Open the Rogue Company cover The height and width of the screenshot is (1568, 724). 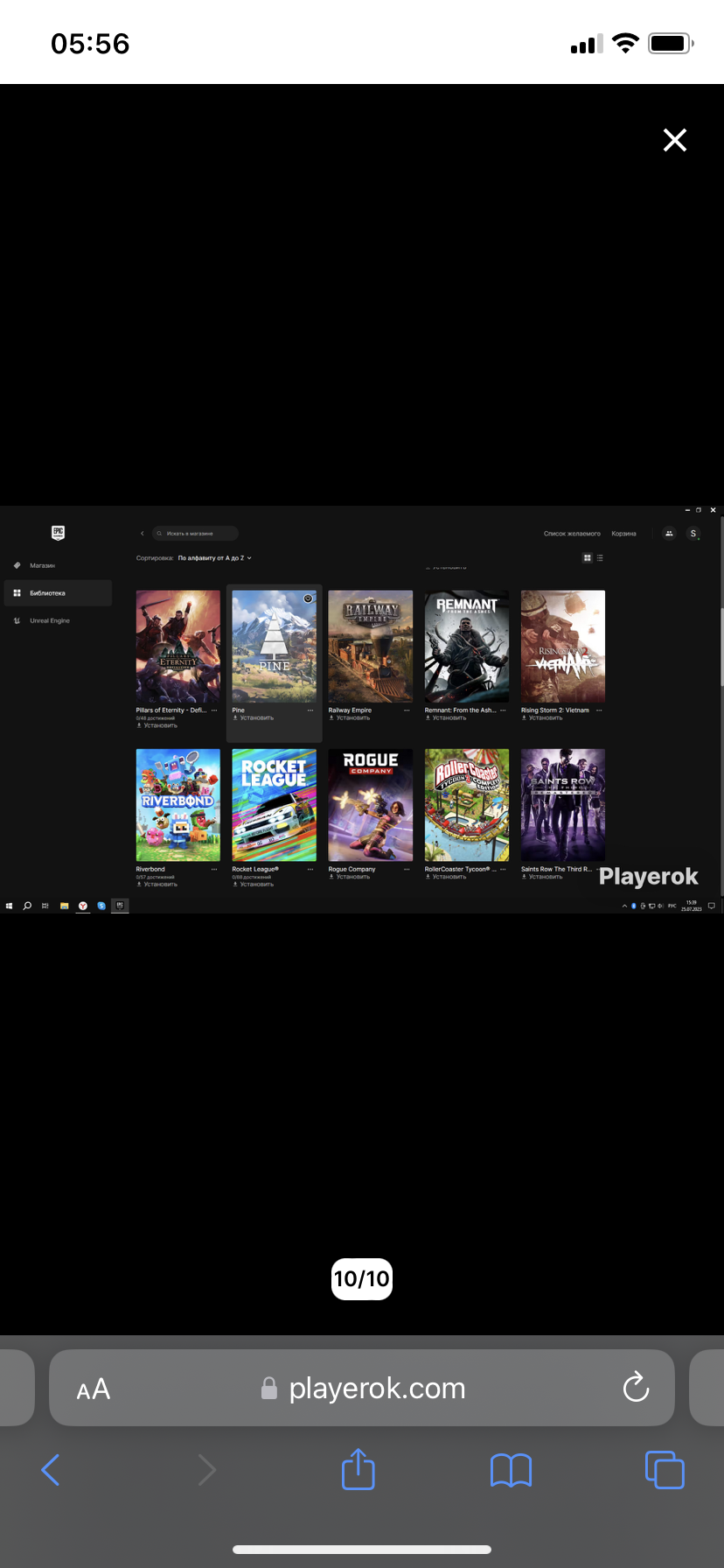click(x=371, y=805)
